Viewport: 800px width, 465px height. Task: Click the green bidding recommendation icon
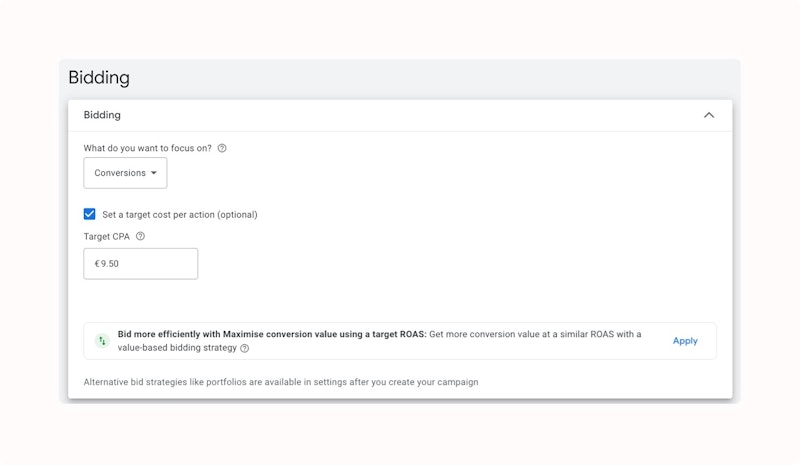tap(102, 341)
